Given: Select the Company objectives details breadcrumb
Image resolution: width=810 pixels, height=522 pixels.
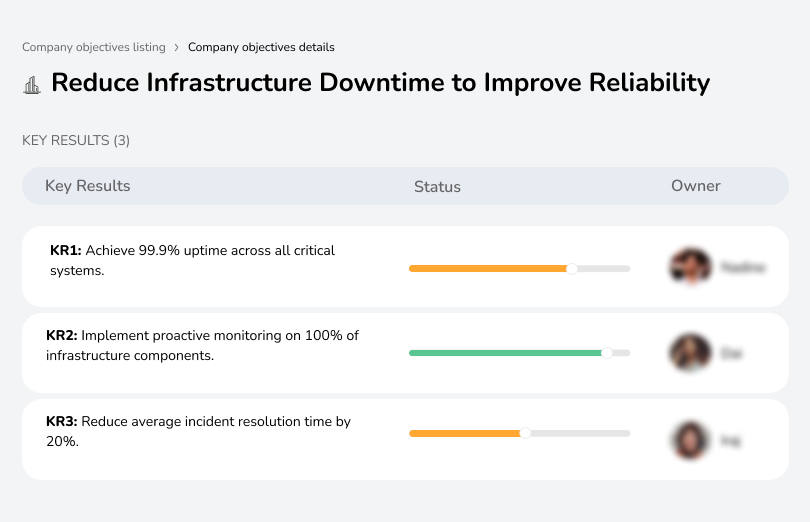Looking at the screenshot, I should (261, 47).
